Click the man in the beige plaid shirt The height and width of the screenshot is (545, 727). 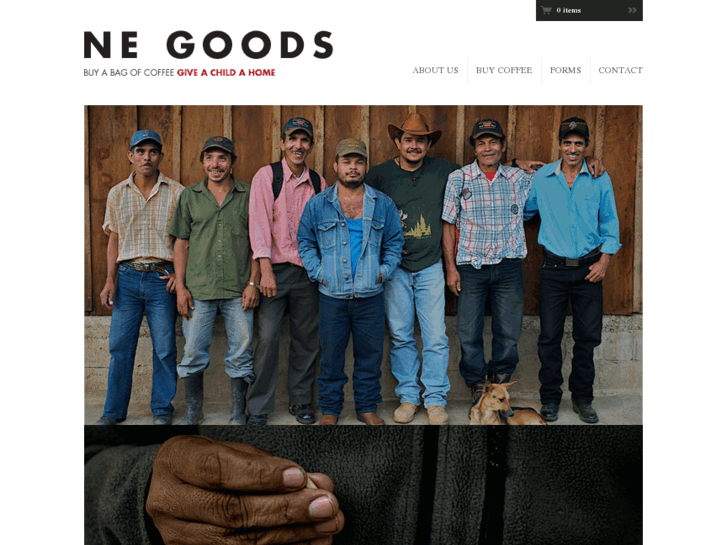tap(141, 274)
